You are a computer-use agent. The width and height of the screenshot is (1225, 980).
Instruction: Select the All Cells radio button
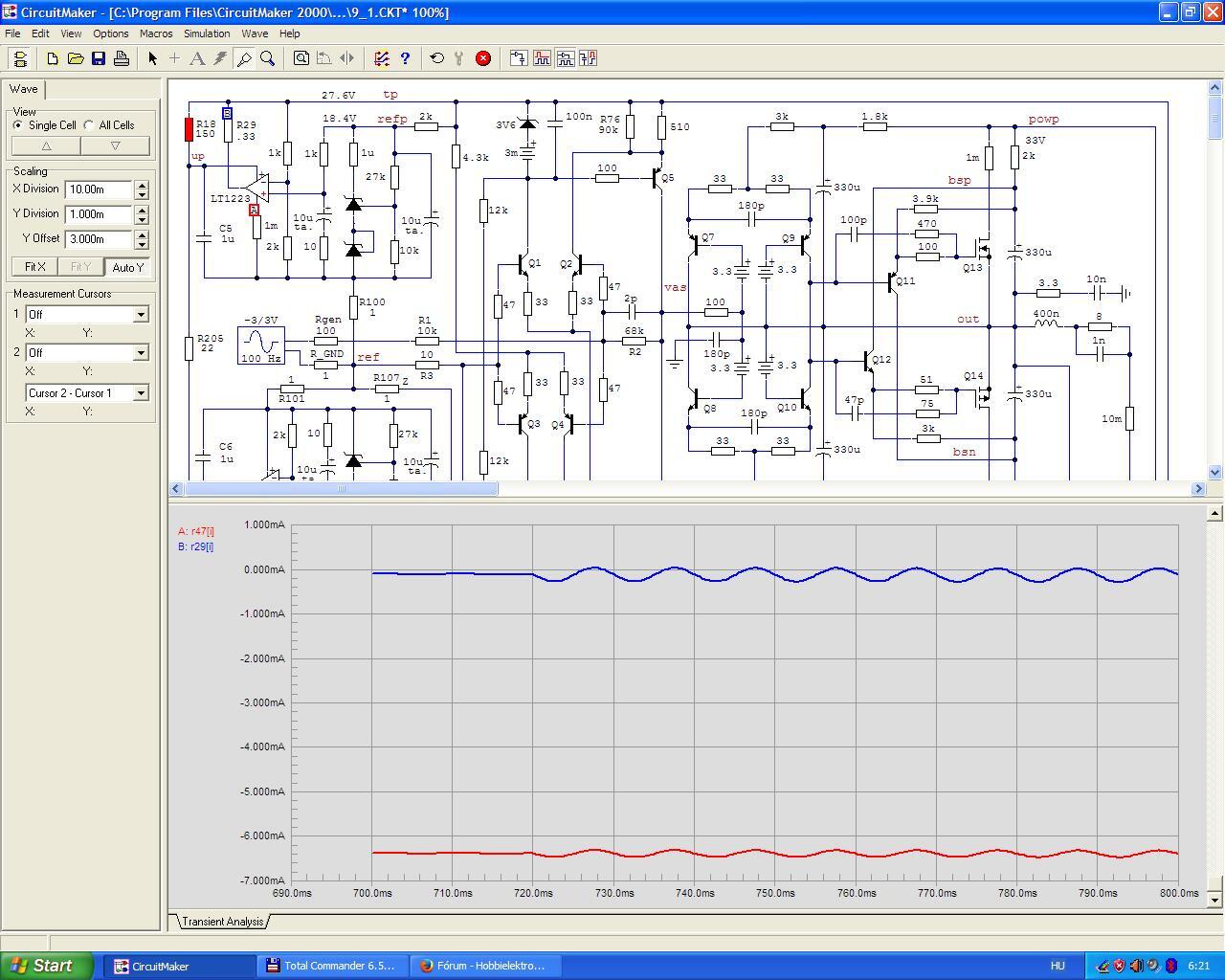tap(89, 125)
